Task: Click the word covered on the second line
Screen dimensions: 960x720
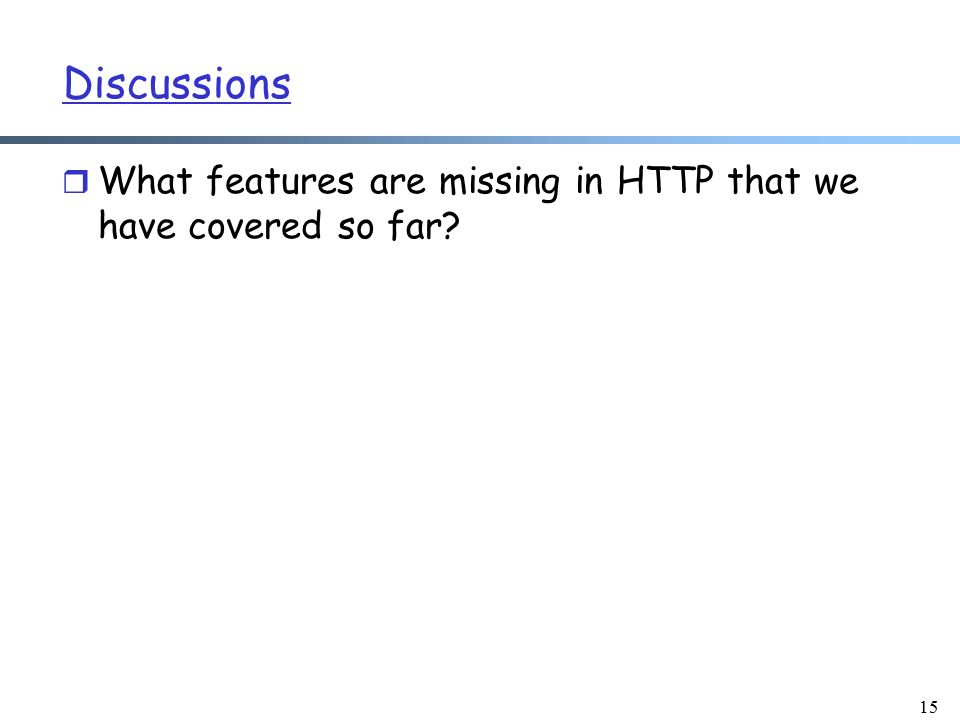Action: tap(255, 225)
